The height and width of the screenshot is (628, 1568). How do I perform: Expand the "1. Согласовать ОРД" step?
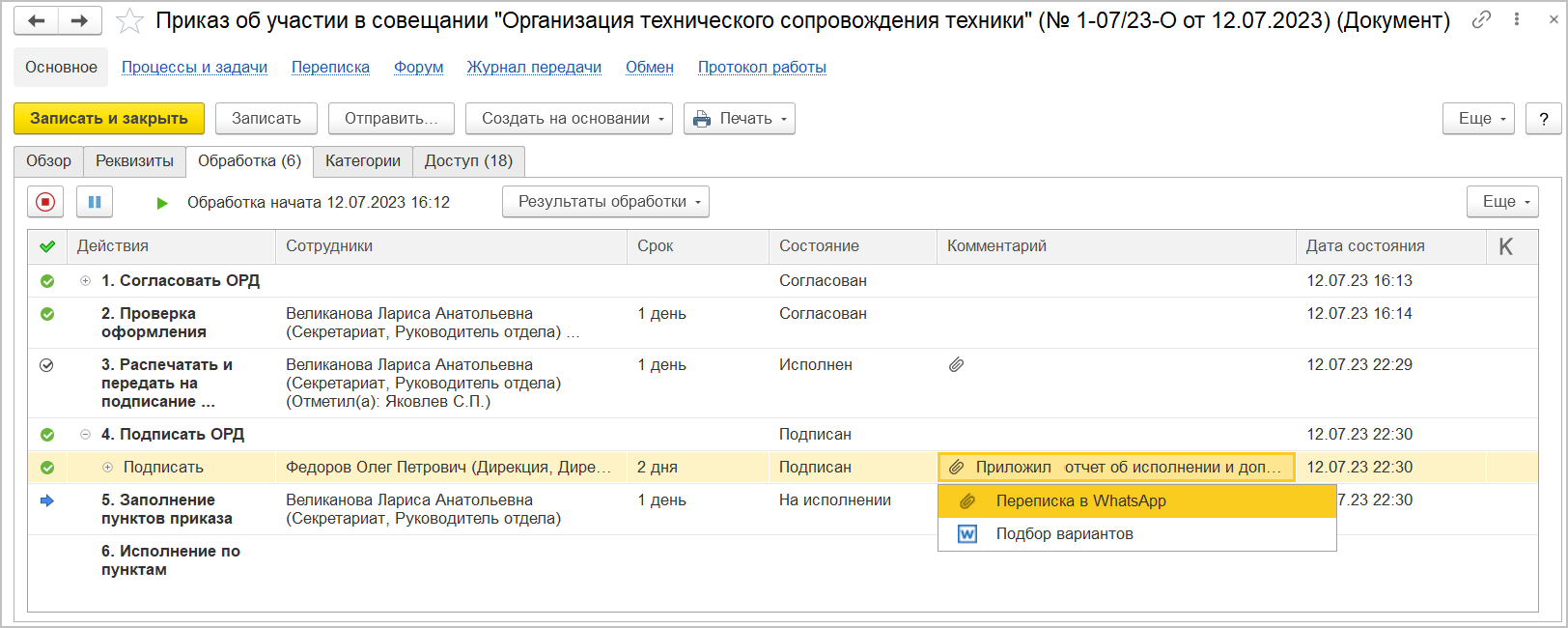point(86,281)
